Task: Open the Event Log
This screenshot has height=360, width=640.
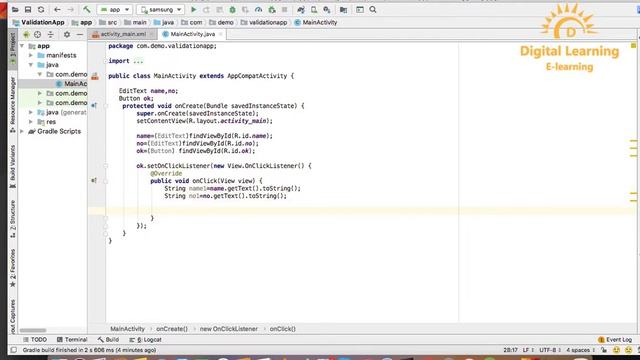Action: 615,340
